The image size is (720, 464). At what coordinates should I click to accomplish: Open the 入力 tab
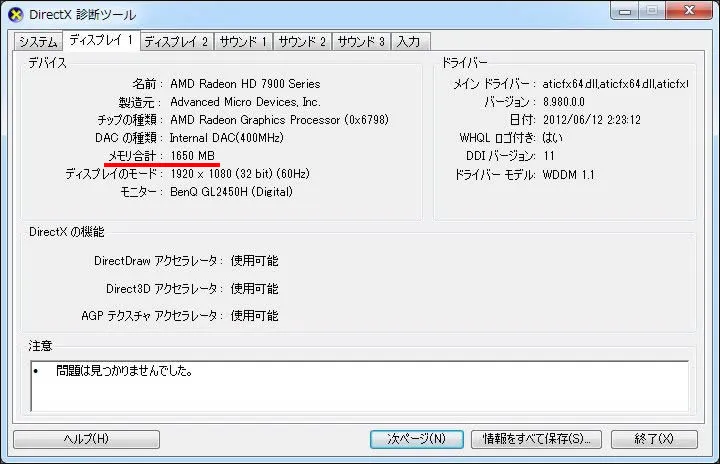[409, 42]
